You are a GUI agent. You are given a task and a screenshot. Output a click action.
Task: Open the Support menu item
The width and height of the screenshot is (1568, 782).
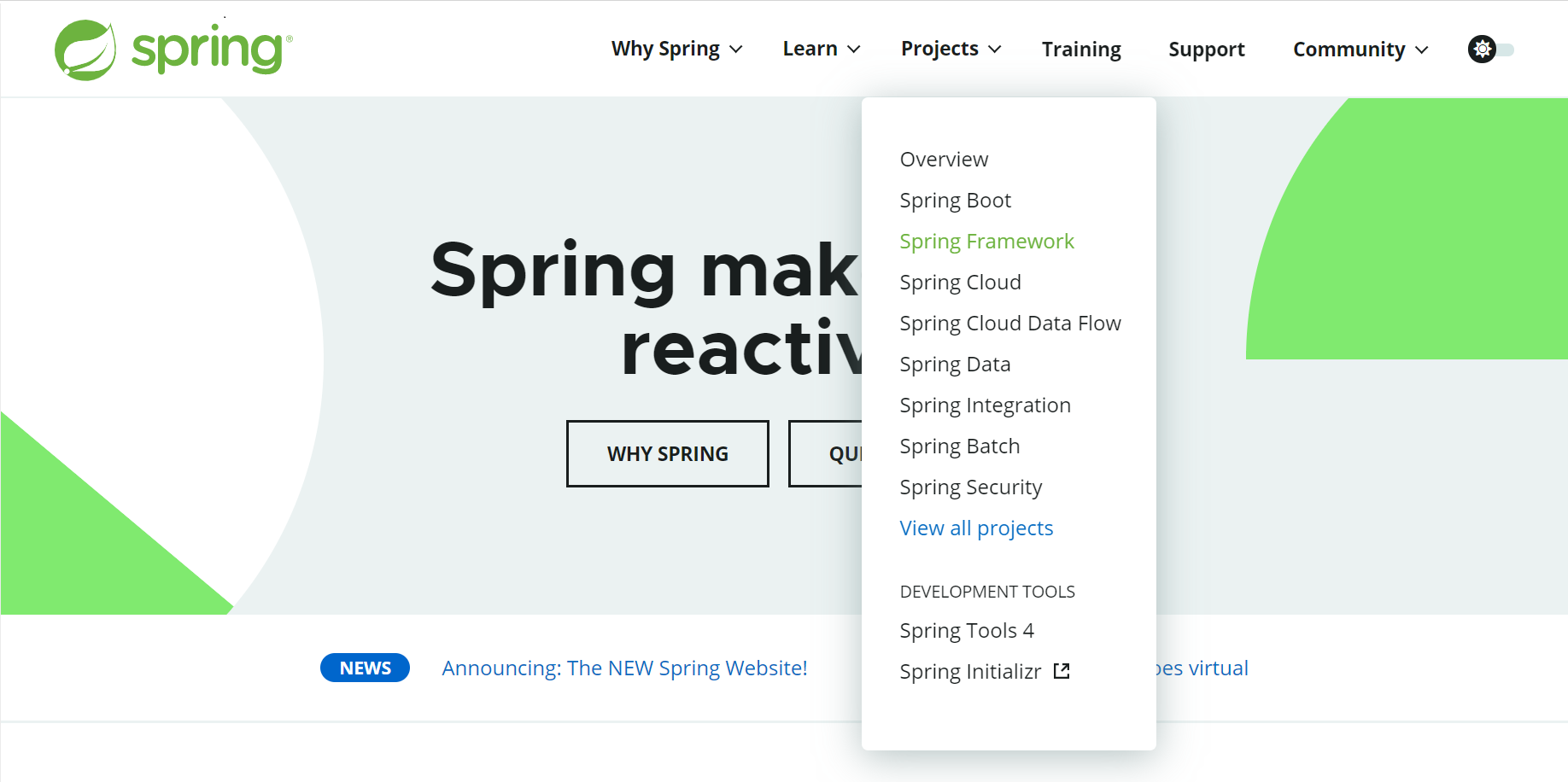point(1206,49)
